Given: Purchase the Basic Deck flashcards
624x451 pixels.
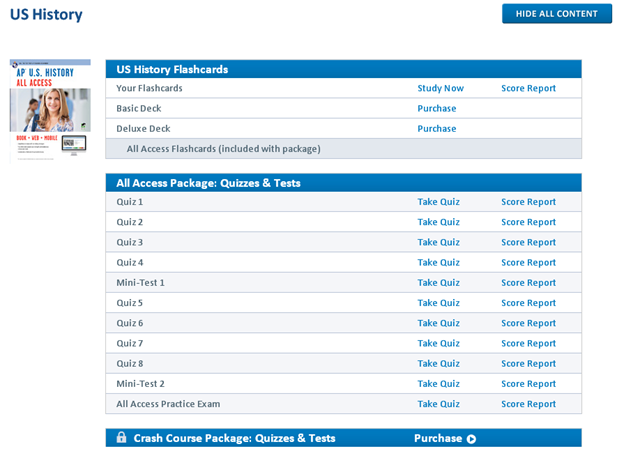Looking at the screenshot, I should click(x=436, y=108).
